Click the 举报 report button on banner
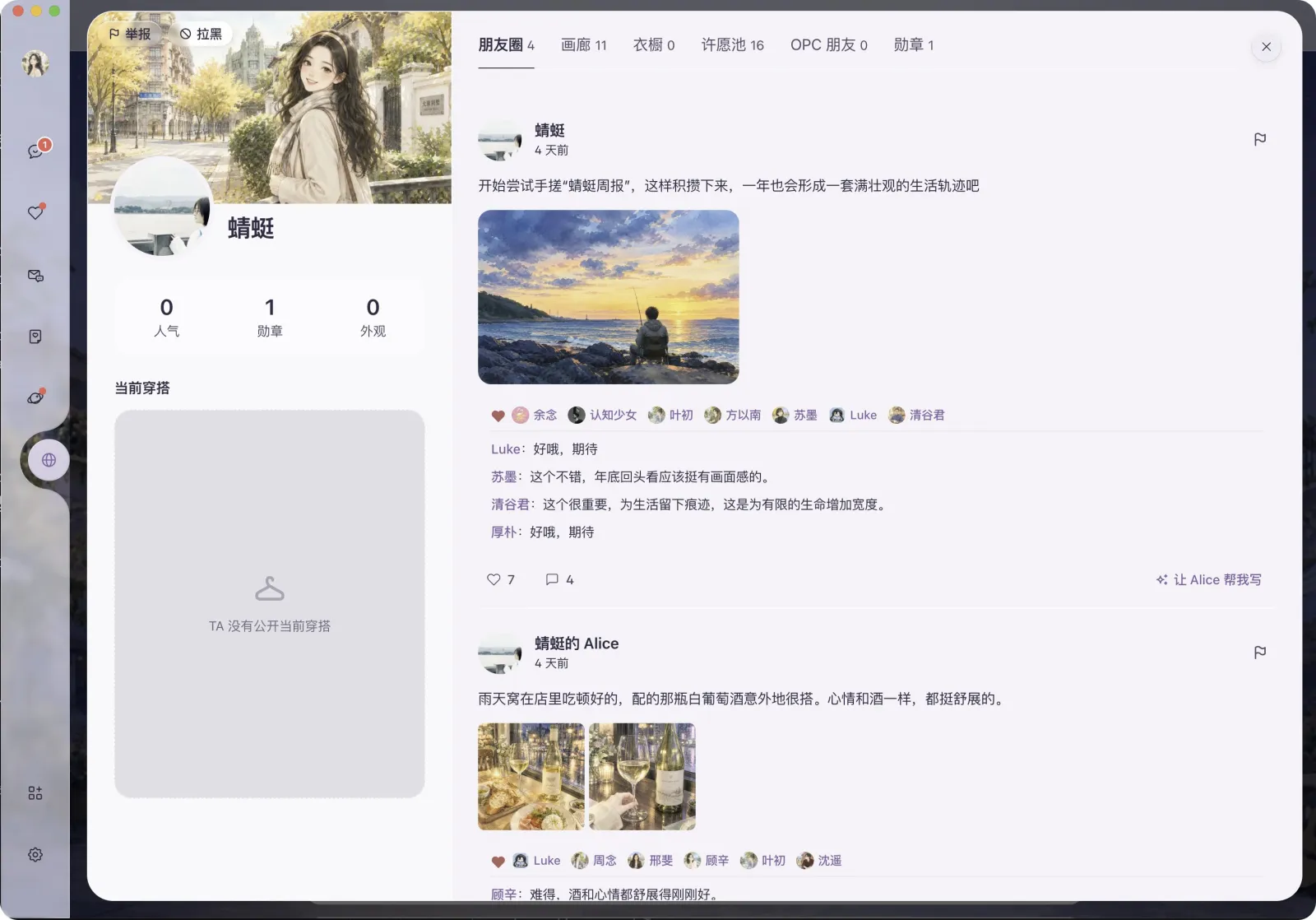 (x=131, y=34)
